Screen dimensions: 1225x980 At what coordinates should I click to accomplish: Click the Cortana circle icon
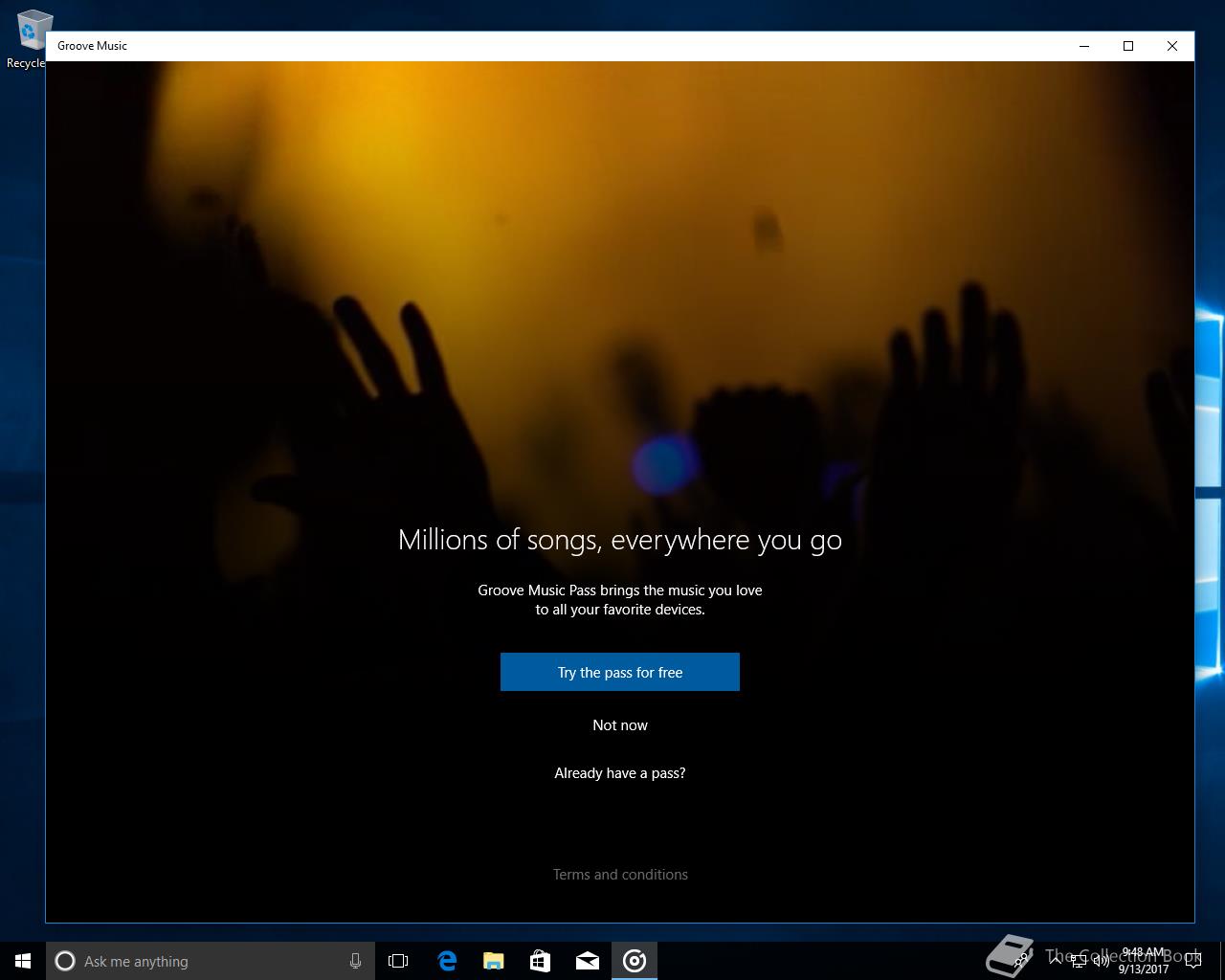click(x=65, y=961)
